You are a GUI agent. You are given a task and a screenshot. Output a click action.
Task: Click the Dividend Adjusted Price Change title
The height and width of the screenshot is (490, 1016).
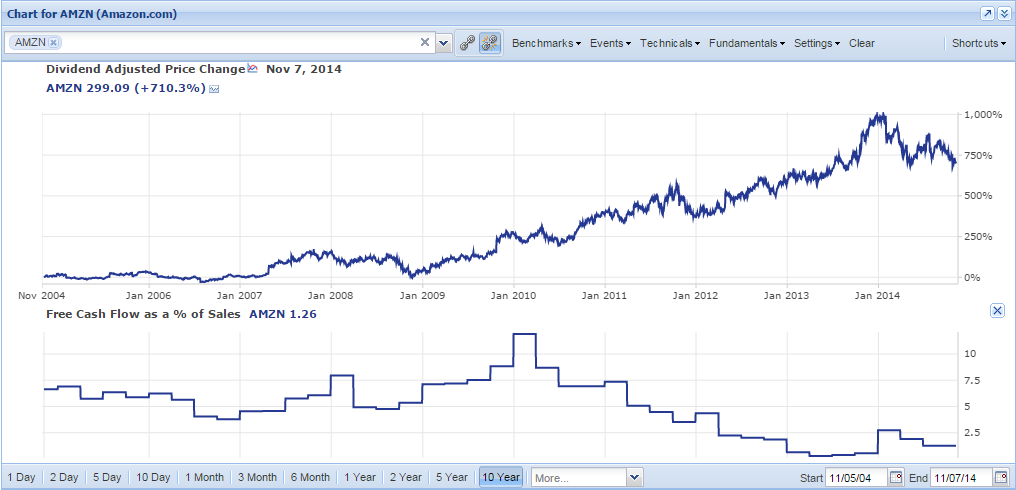click(146, 69)
